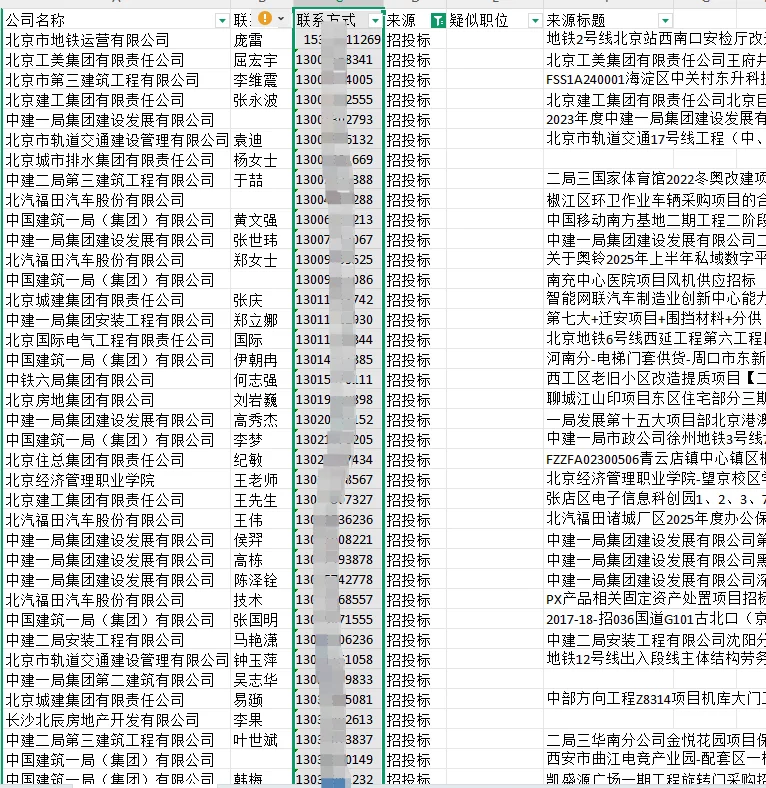
Task: Select cell 北京市第三建筑工程有限公司
Action: (116, 80)
